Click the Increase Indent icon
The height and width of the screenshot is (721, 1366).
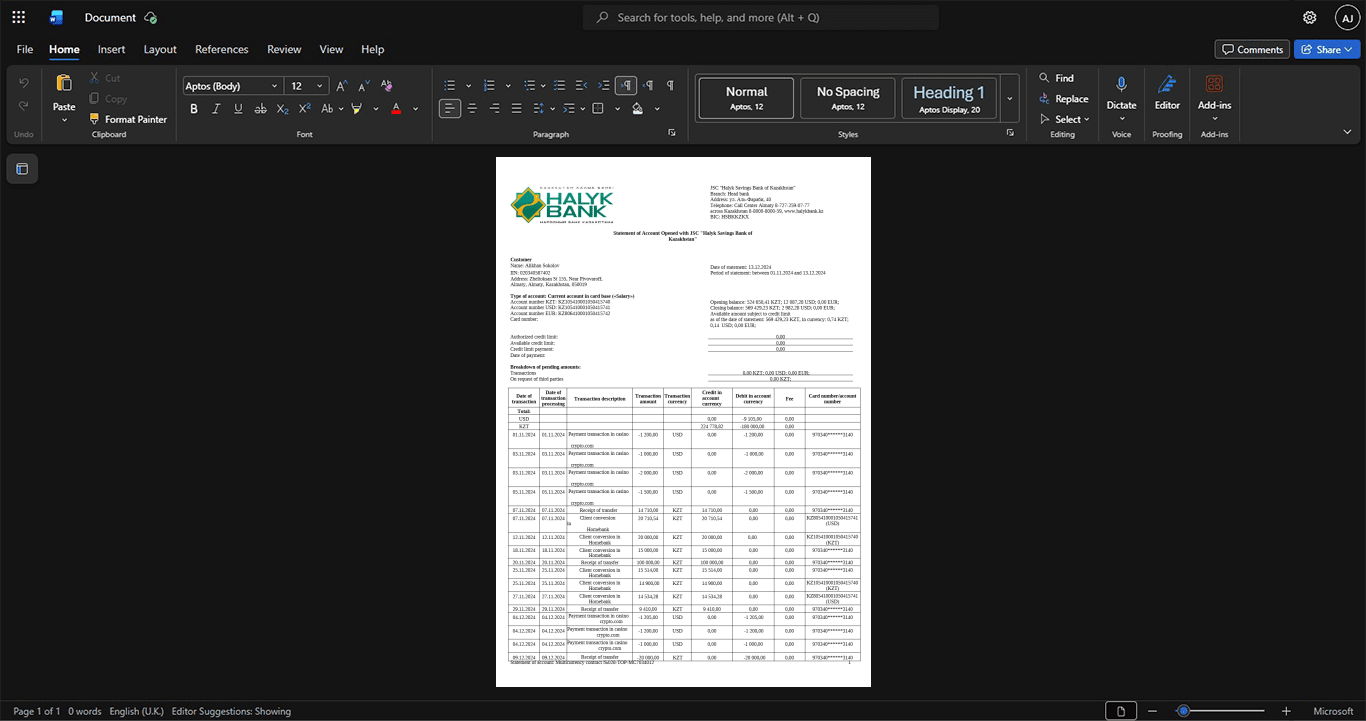pyautogui.click(x=603, y=86)
